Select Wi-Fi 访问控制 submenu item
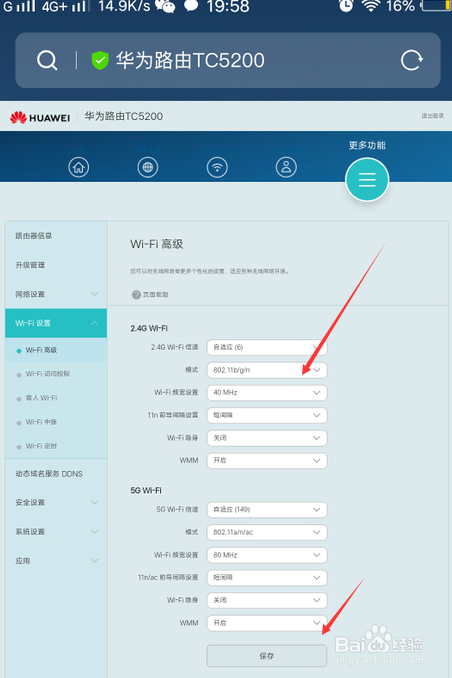This screenshot has width=452, height=678. coord(56,374)
